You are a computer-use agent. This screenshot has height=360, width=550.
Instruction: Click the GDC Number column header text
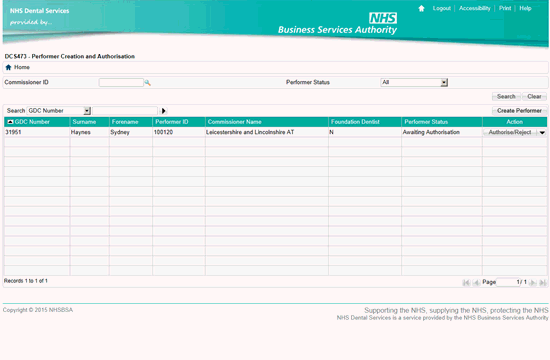click(32, 122)
